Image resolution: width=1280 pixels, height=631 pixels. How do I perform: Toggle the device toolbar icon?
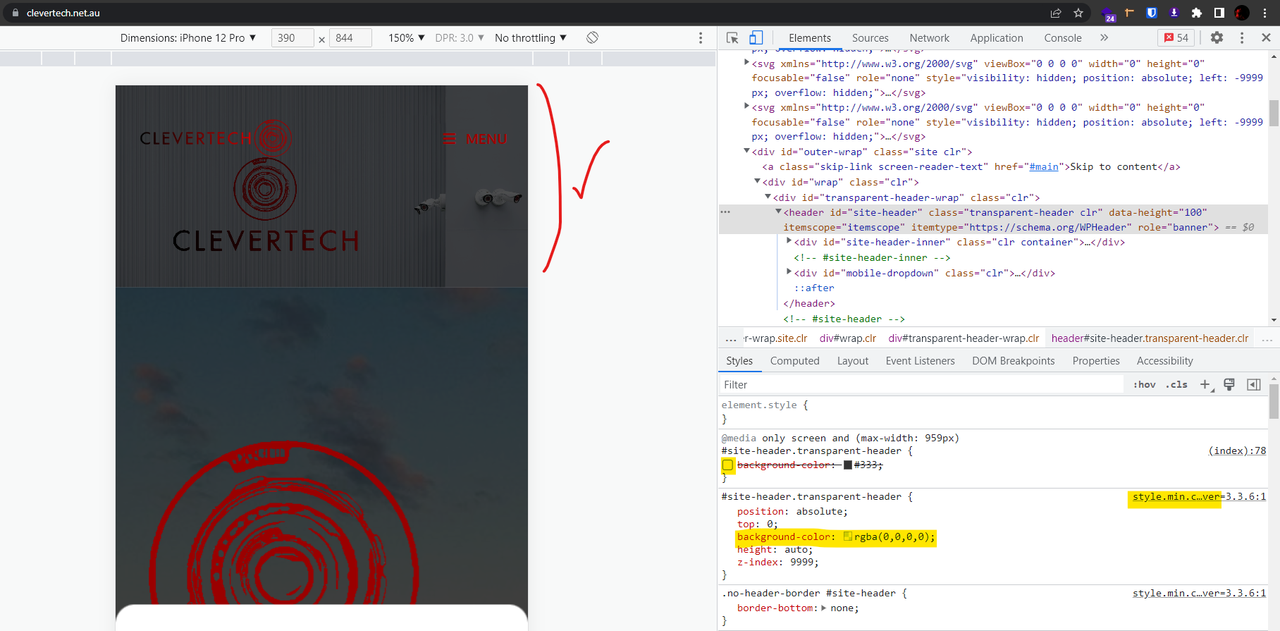tap(757, 38)
